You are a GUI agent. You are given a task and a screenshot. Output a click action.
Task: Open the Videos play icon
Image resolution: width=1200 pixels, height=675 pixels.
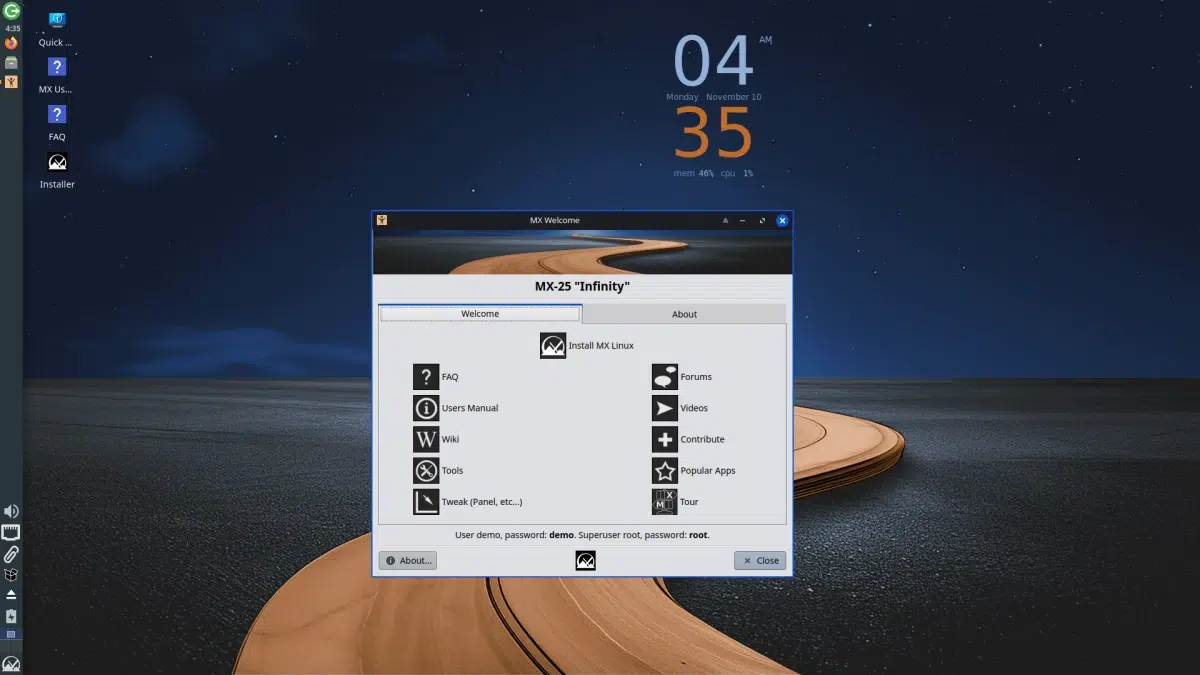click(x=665, y=408)
